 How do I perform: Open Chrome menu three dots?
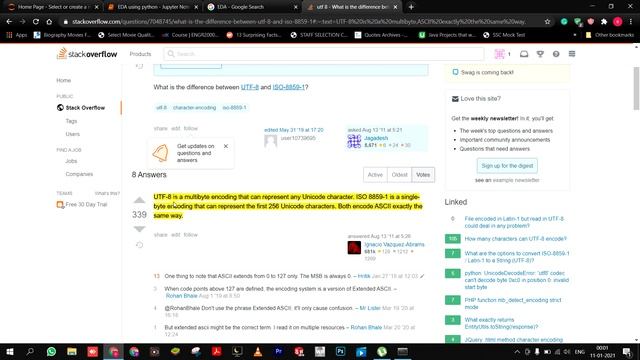coord(631,22)
